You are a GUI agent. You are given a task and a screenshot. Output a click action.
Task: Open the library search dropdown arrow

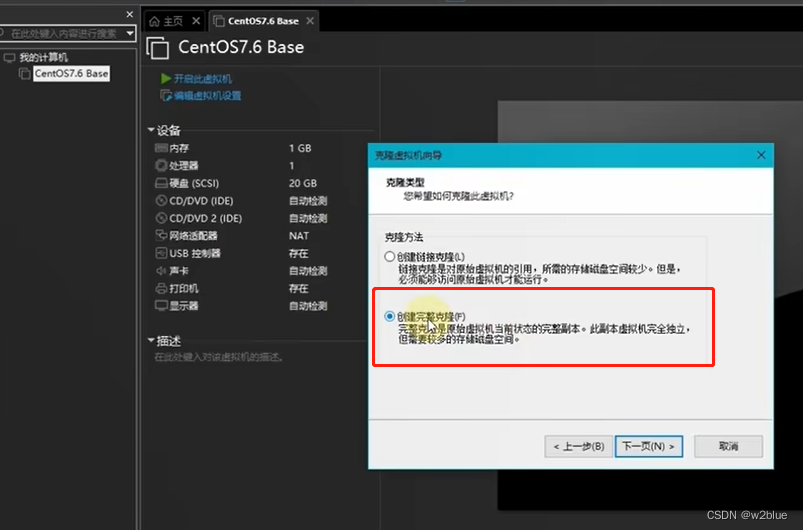[x=130, y=34]
